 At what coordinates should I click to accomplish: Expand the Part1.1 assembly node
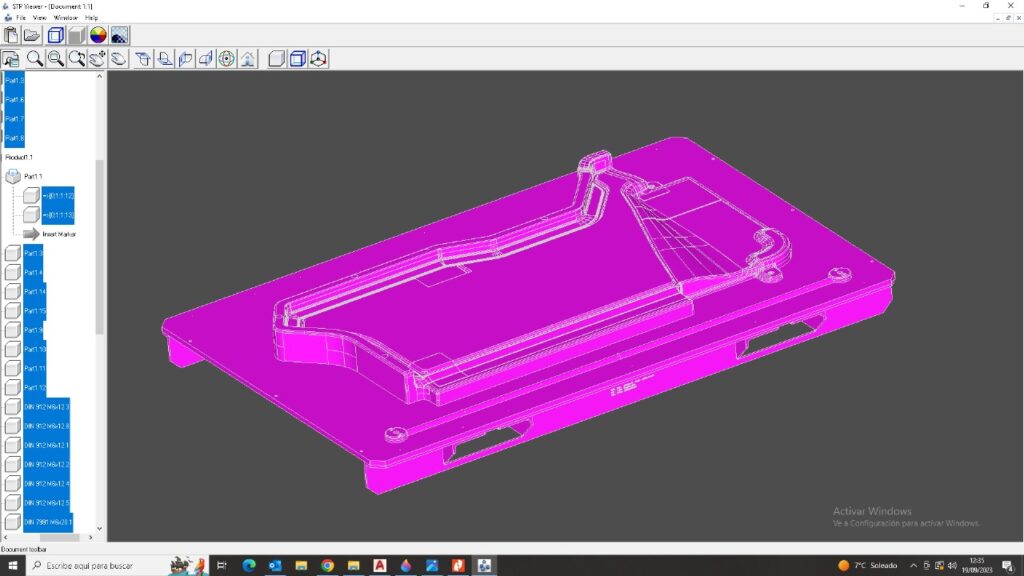13,176
